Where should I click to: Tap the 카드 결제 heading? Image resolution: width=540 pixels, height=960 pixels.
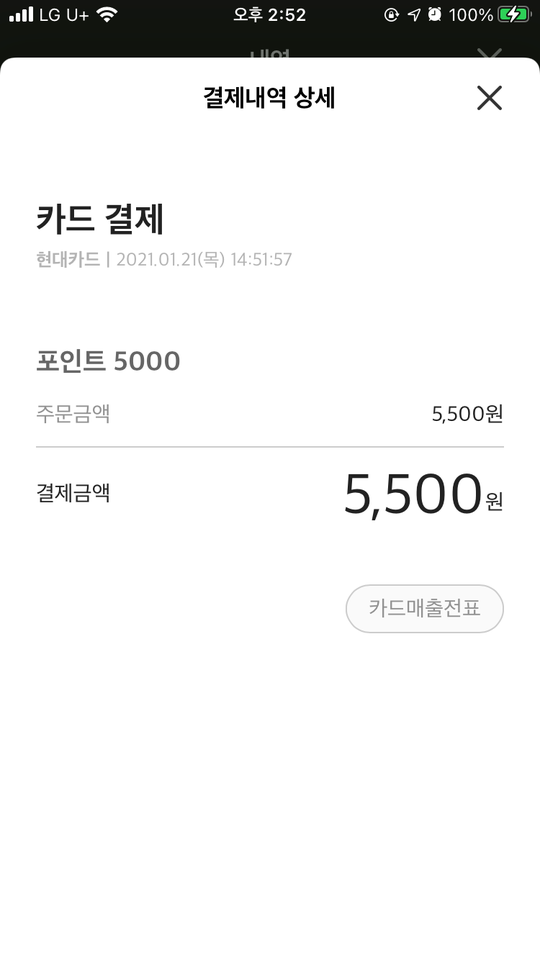pyautogui.click(x=100, y=219)
